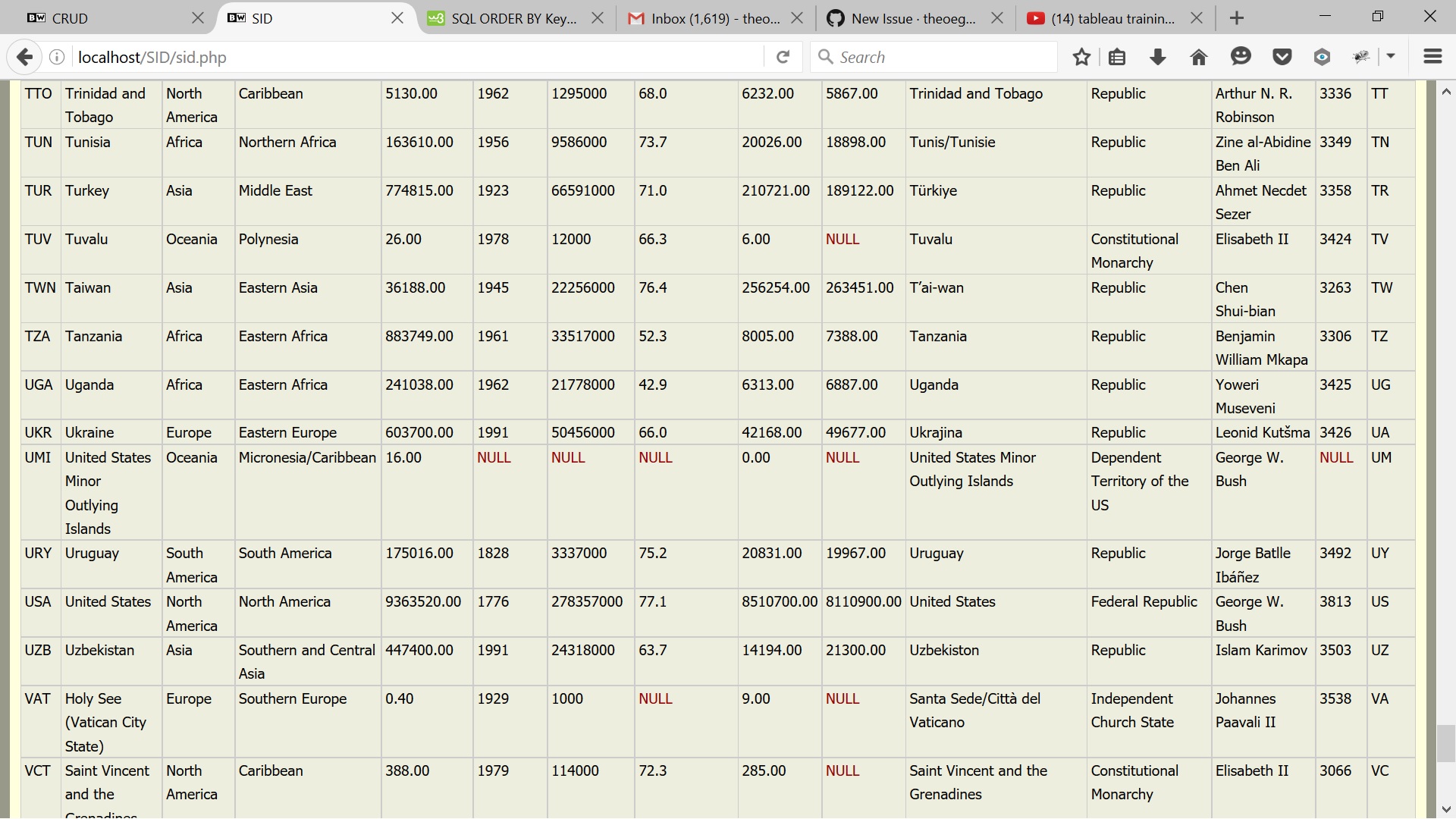The height and width of the screenshot is (819, 1456).
Task: Click the smiley chat toolbar icon
Action: [1241, 57]
